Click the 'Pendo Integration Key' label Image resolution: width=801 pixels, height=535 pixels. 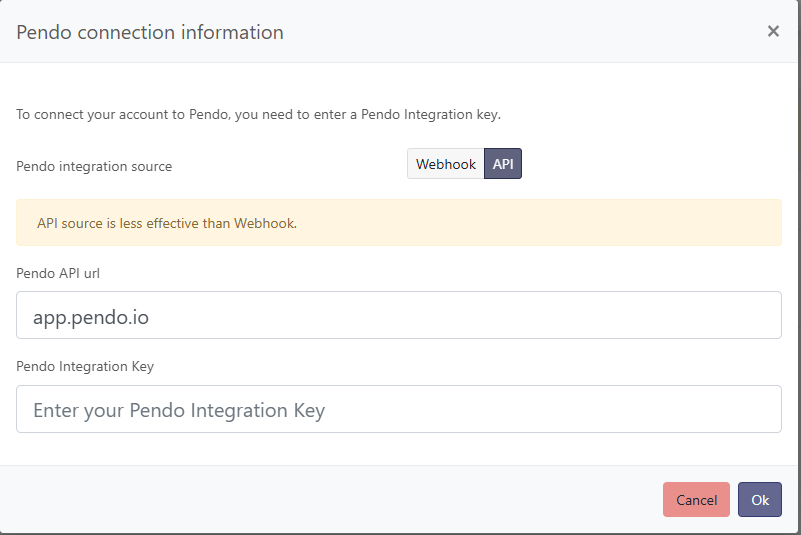click(x=85, y=366)
